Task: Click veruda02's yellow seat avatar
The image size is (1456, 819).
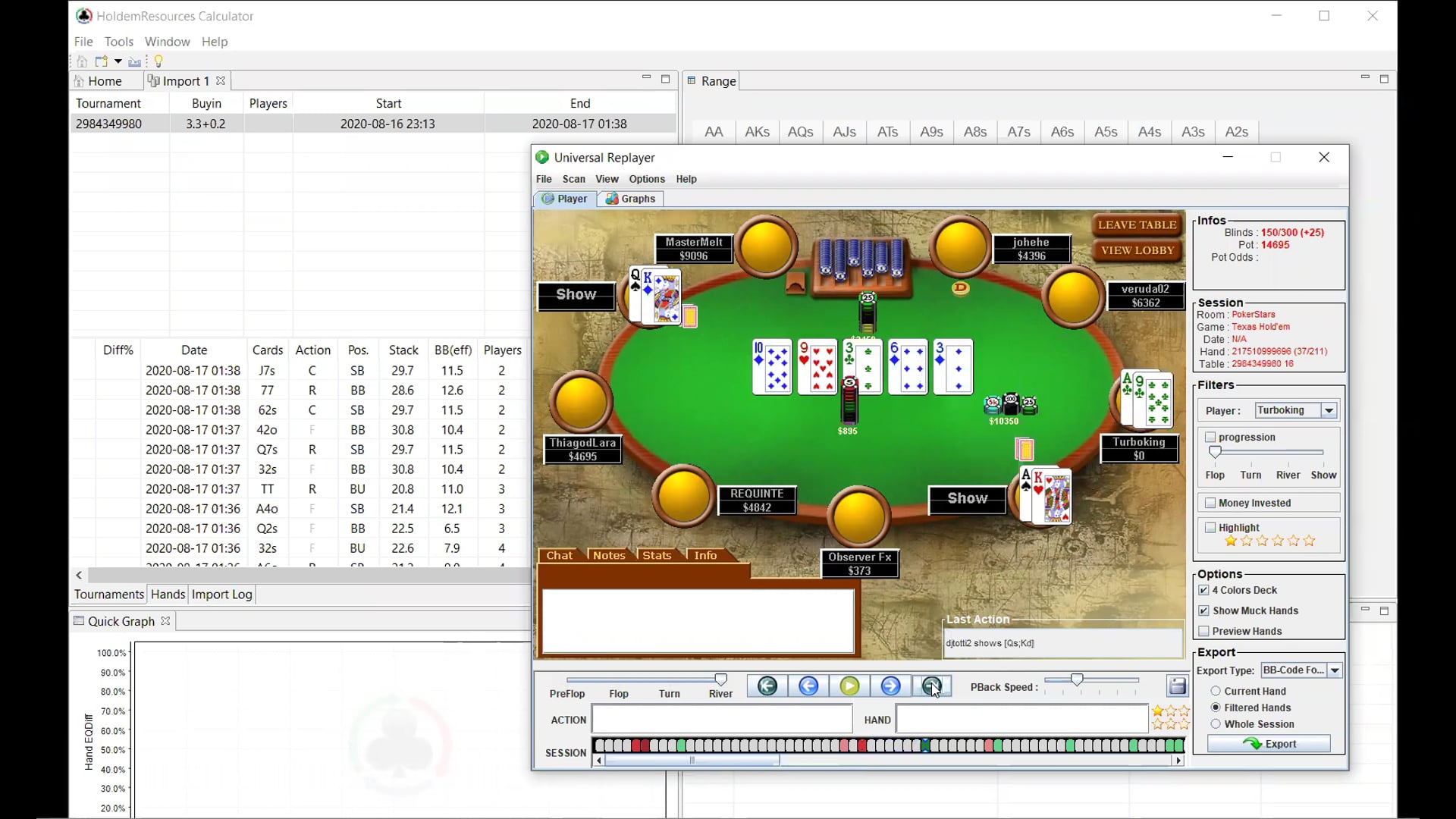Action: (x=1072, y=297)
